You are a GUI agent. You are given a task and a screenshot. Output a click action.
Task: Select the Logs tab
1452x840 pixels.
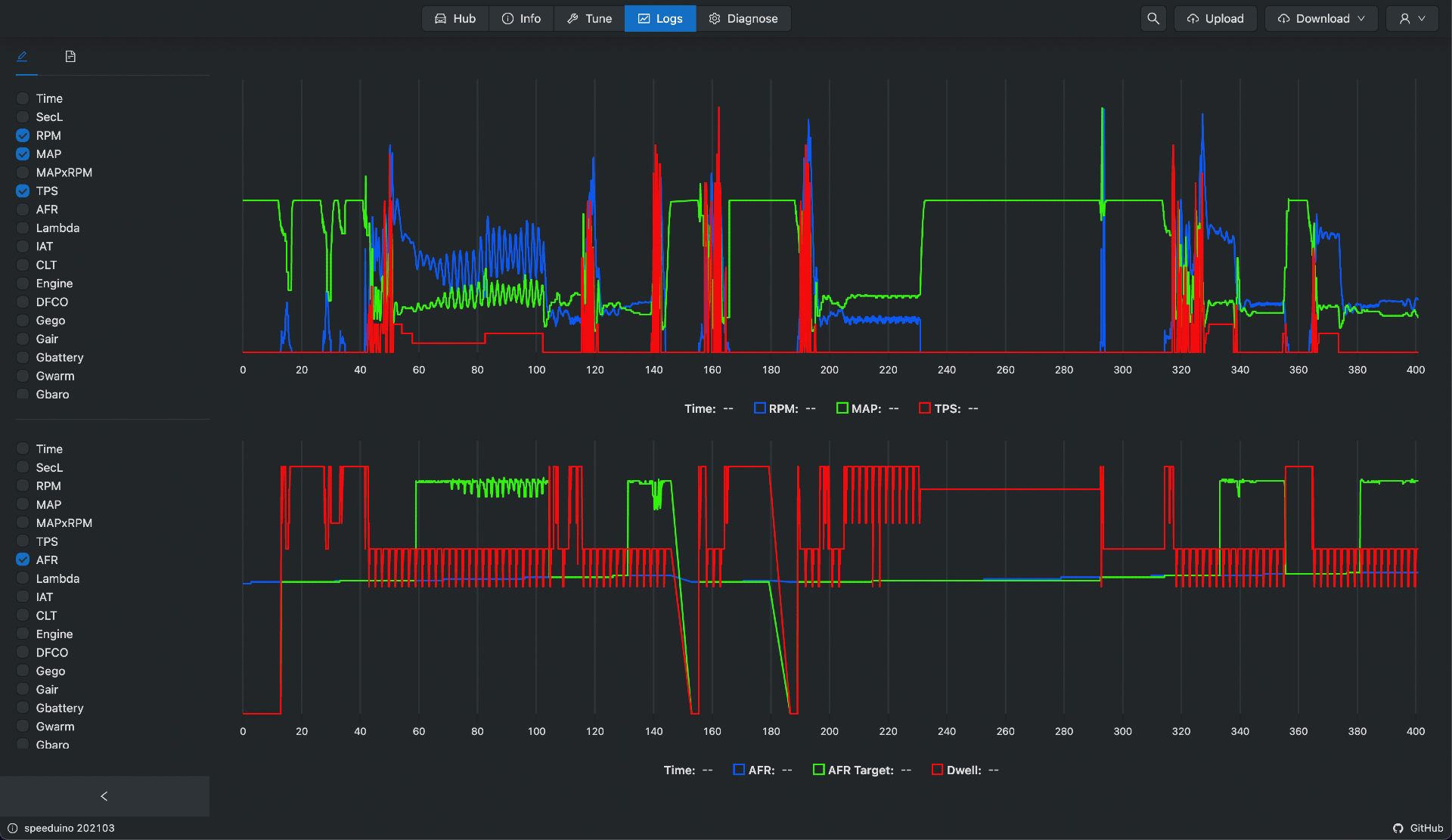pos(660,18)
